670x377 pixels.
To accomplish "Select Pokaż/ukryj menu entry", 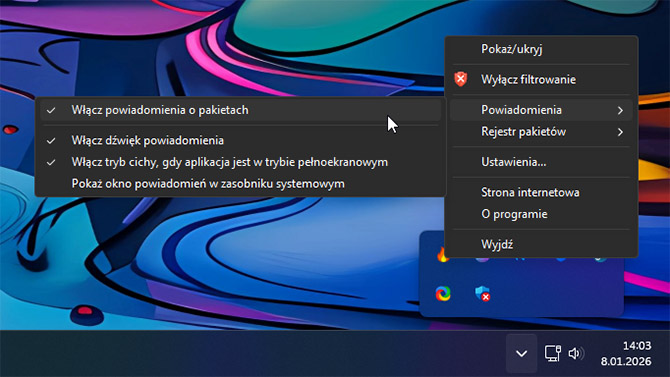I will pyautogui.click(x=541, y=50).
